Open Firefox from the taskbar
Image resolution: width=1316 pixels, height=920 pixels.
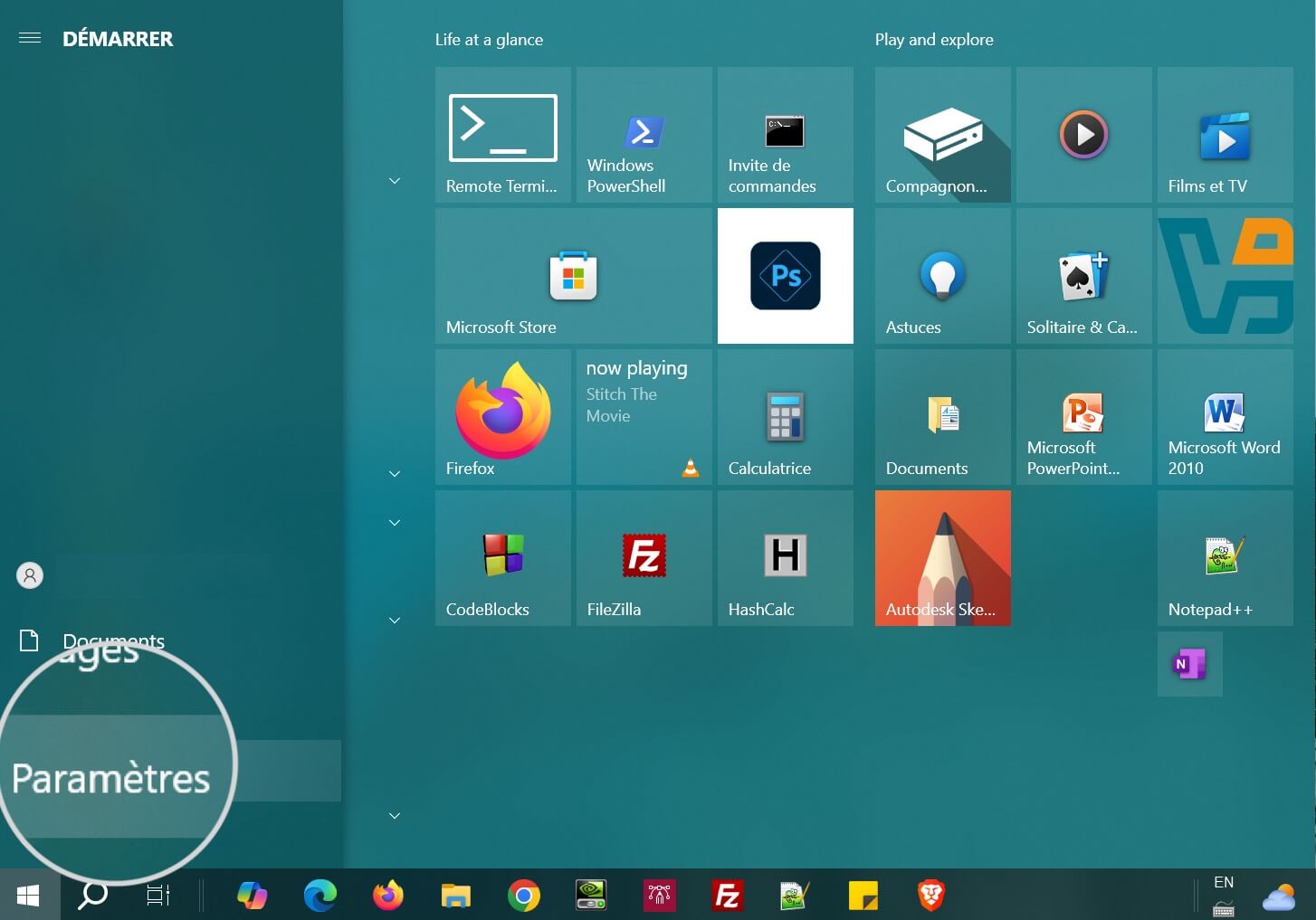click(388, 896)
